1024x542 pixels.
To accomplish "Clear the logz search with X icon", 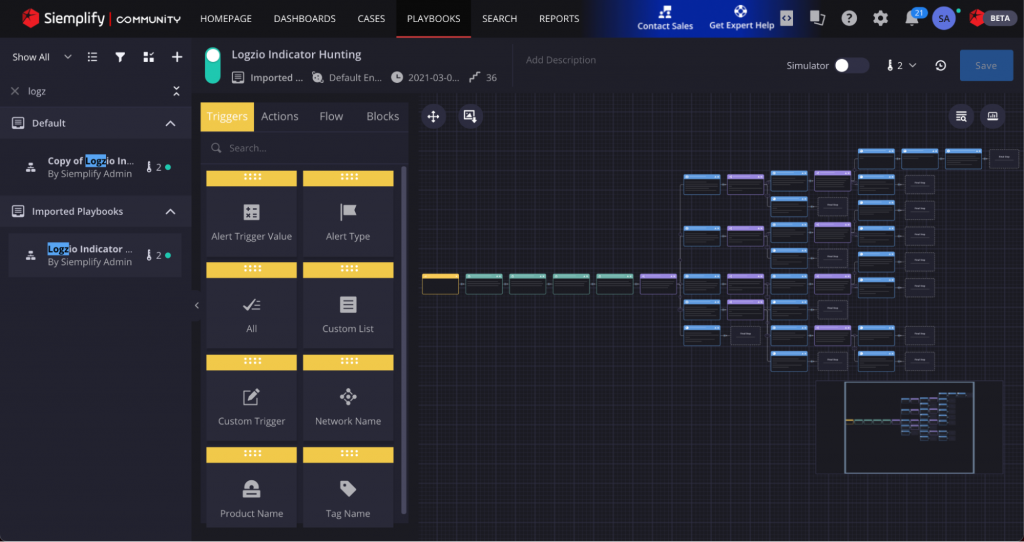I will coord(15,91).
